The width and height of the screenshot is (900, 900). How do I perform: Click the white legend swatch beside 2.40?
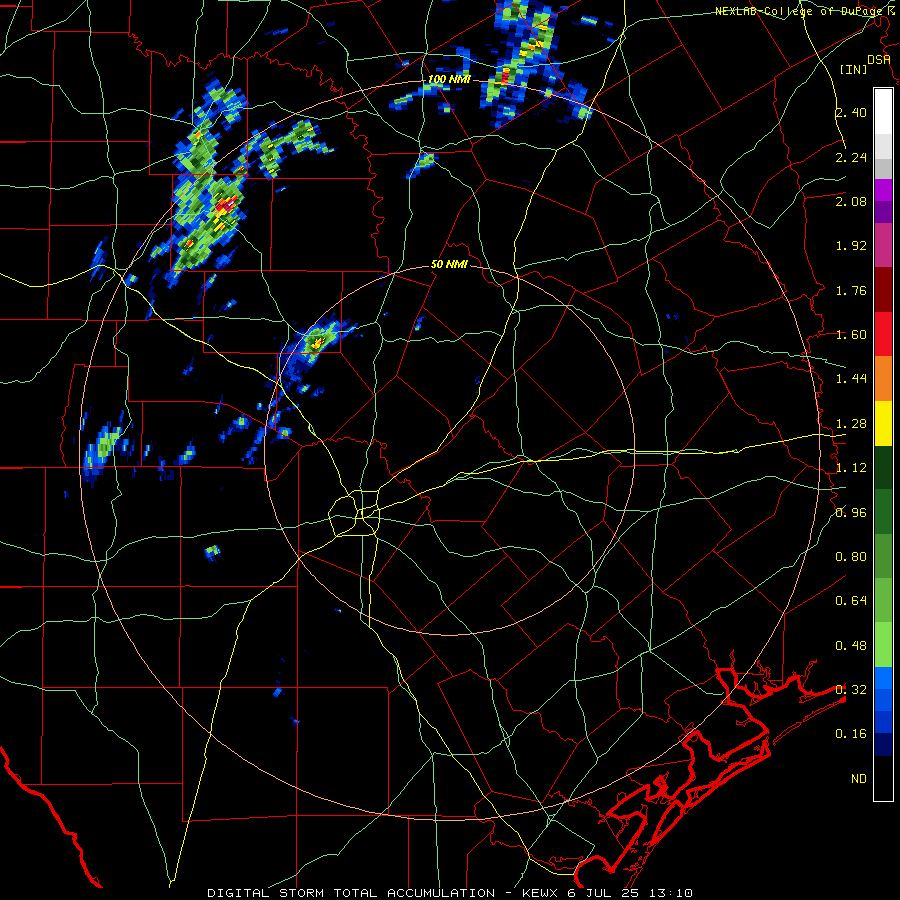[883, 112]
